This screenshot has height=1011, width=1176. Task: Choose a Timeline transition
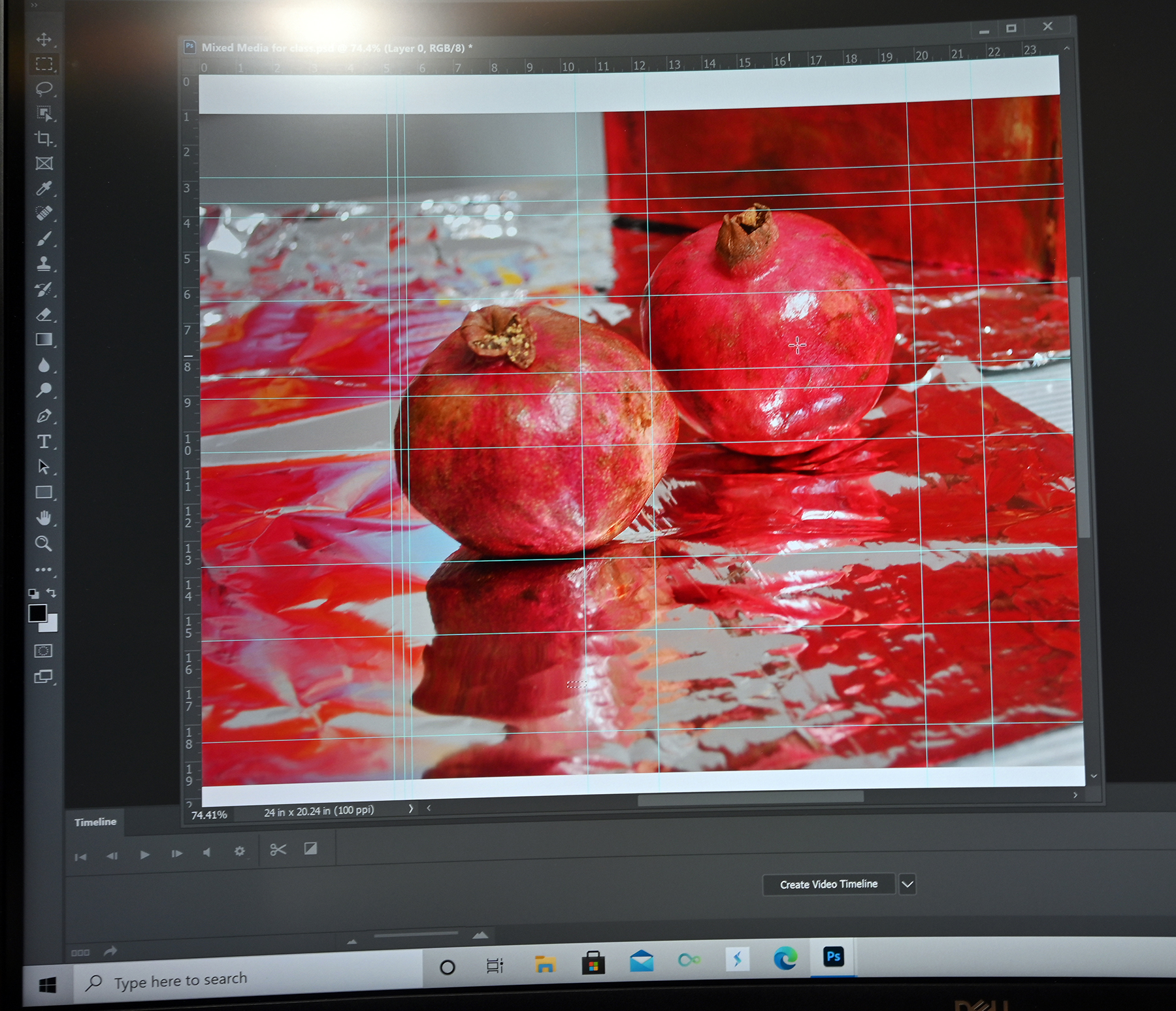tap(310, 848)
